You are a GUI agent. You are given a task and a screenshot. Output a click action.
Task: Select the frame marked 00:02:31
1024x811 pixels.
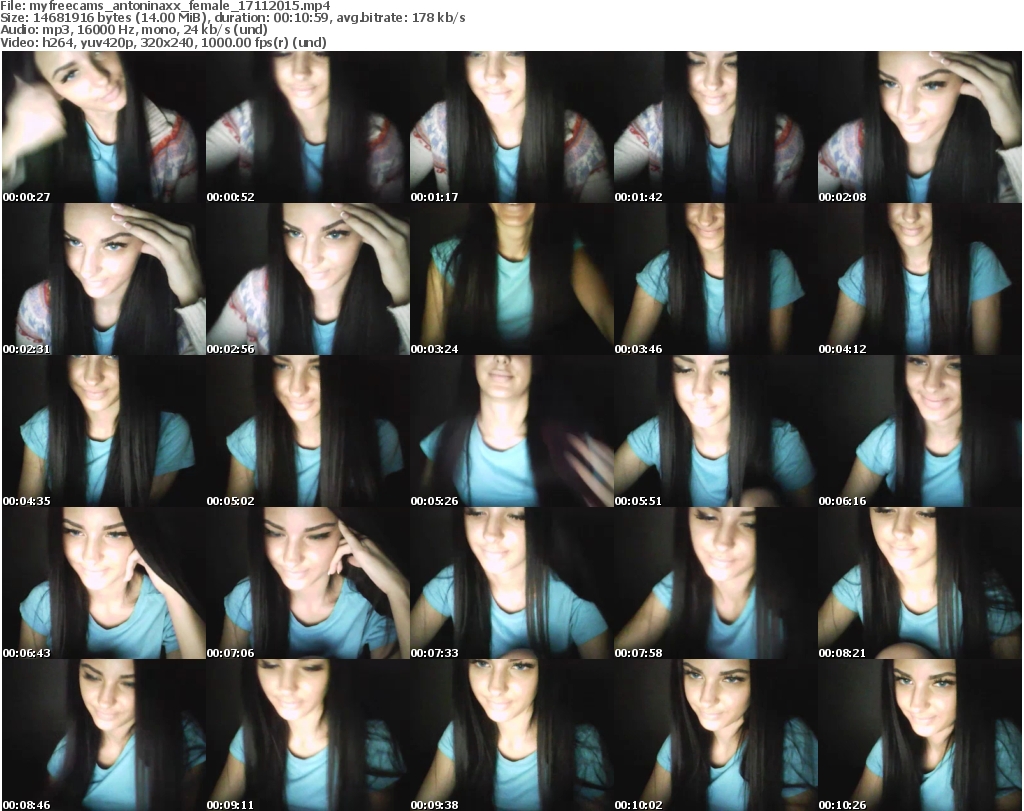[104, 279]
